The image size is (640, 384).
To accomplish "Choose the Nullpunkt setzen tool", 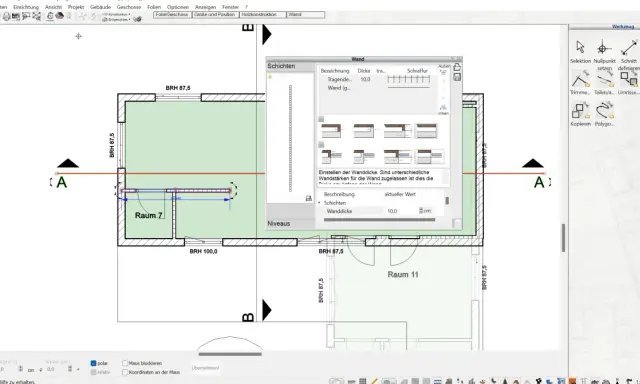I will click(x=602, y=48).
